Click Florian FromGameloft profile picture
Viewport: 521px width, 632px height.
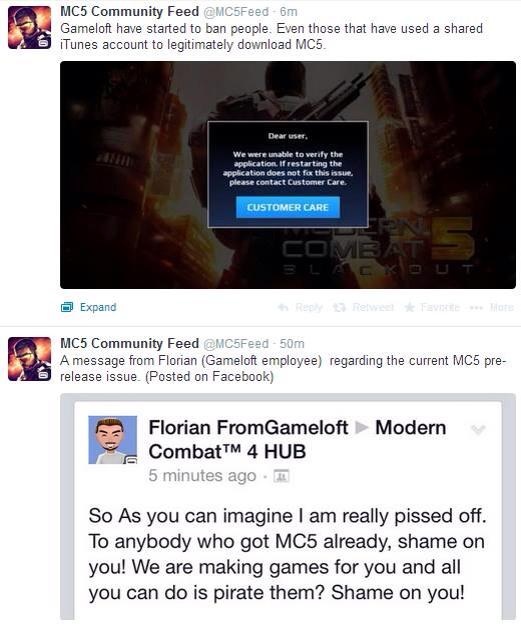click(112, 440)
